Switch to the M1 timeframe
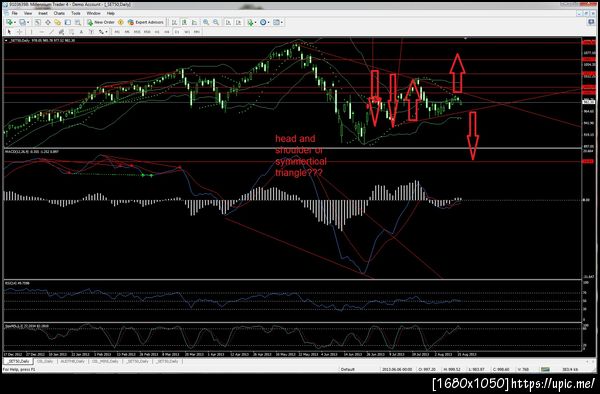 pos(117,32)
